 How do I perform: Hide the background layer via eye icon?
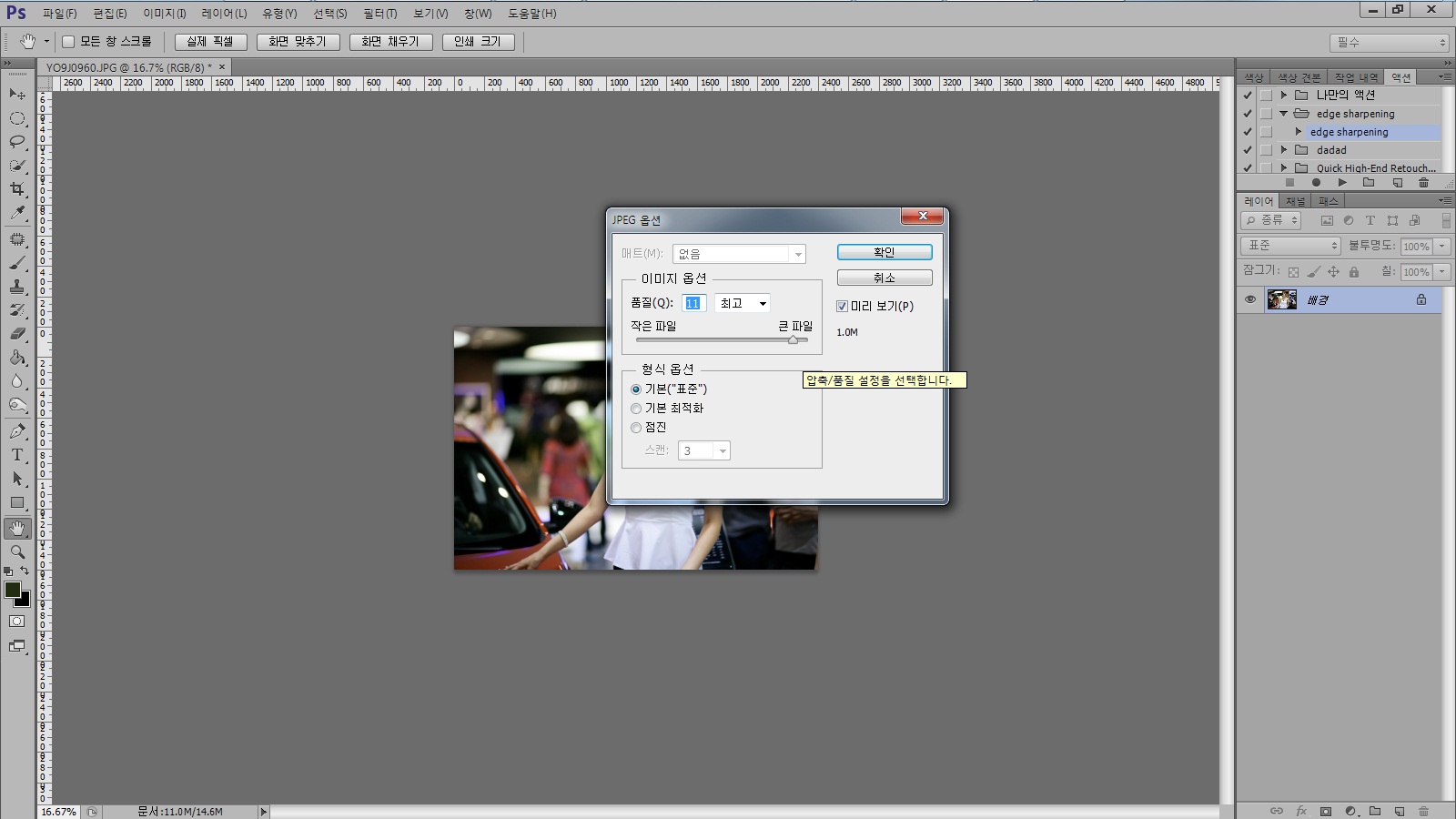click(1250, 299)
